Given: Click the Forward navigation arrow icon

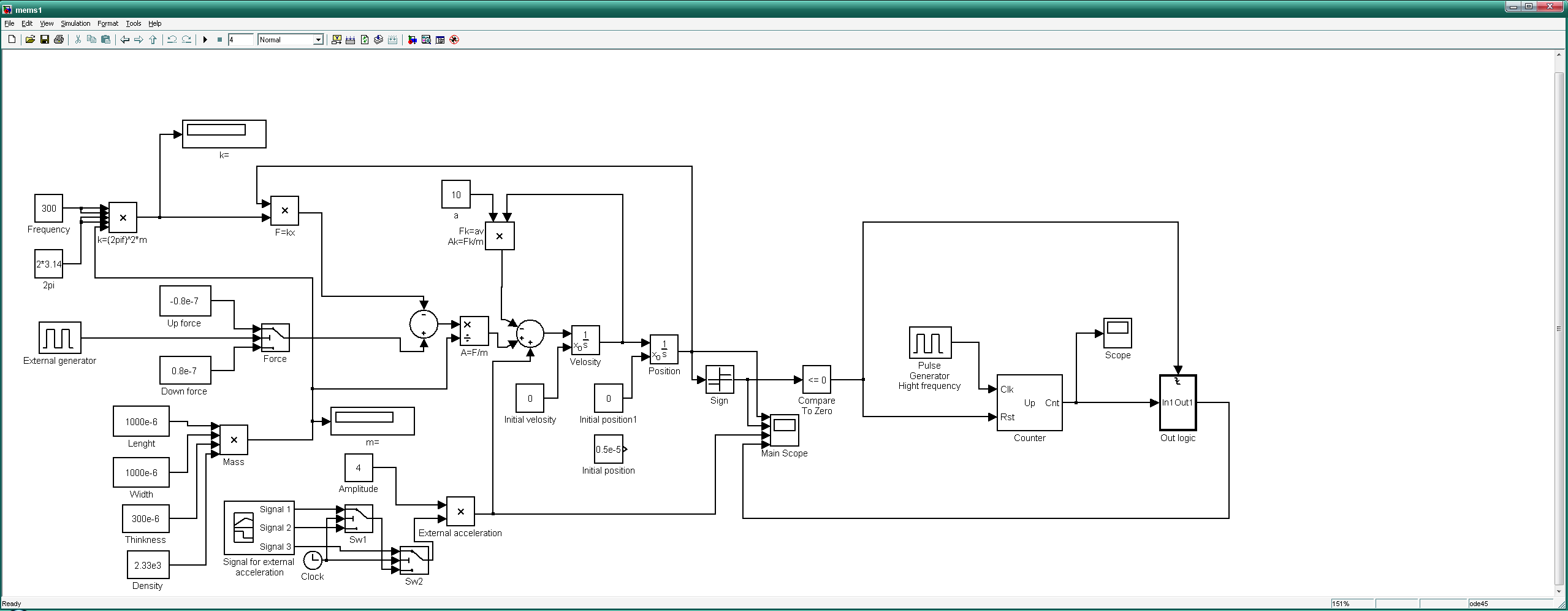Looking at the screenshot, I should (139, 40).
